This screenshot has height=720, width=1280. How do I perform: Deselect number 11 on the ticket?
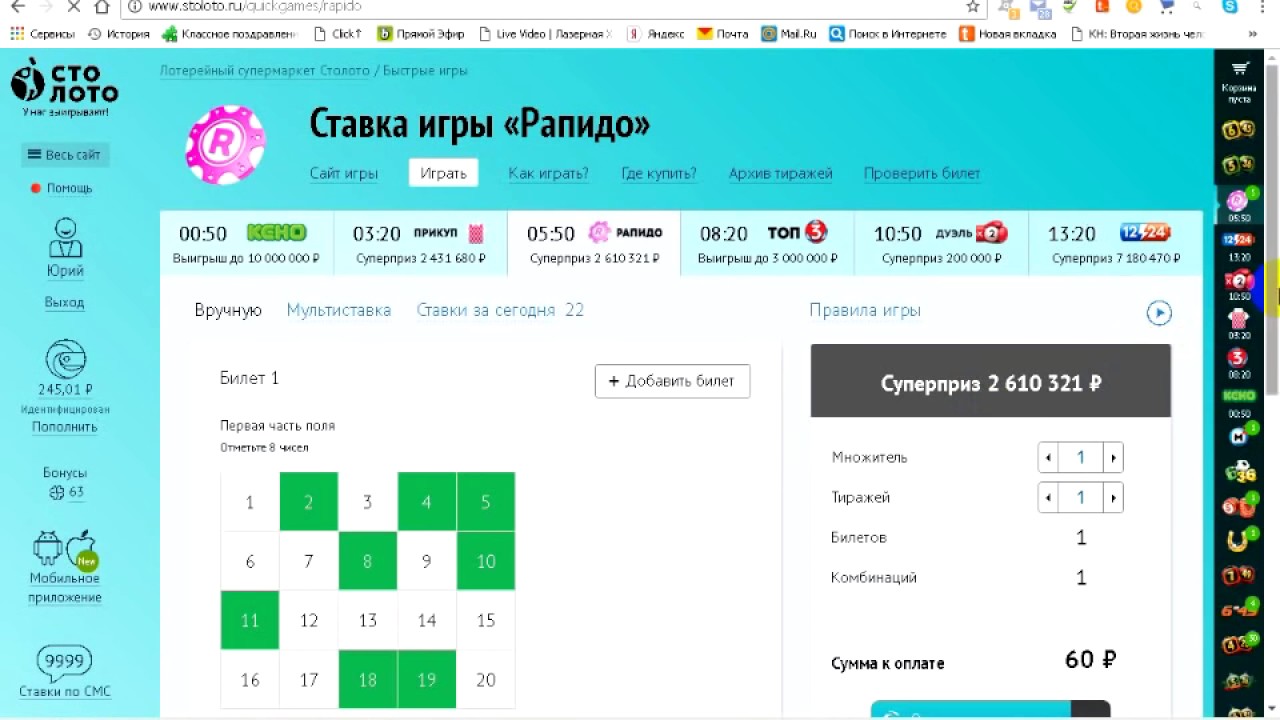(250, 620)
